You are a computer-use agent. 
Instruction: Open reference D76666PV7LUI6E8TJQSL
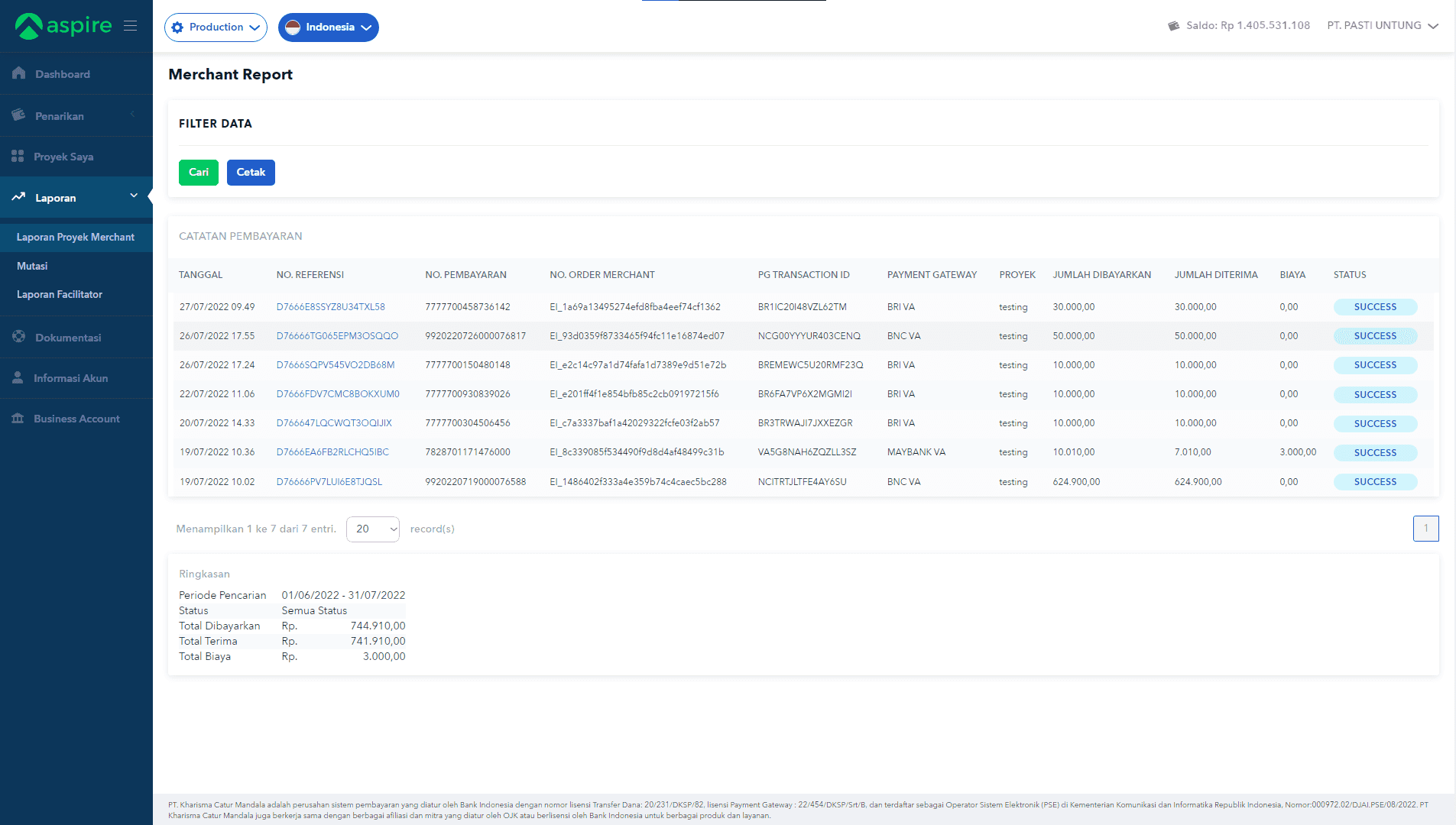tap(329, 482)
